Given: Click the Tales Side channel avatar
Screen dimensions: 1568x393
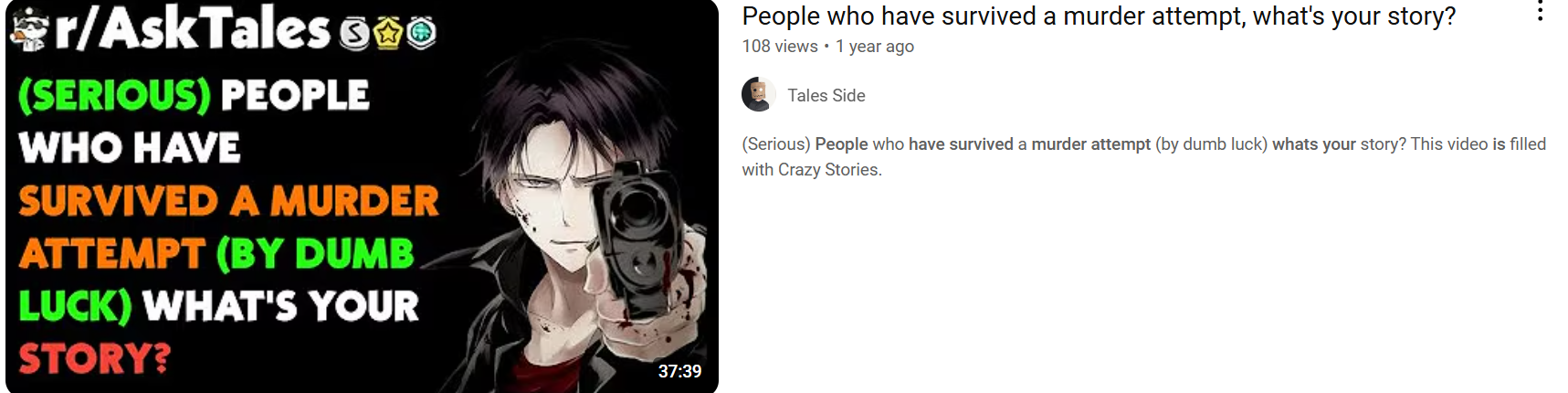Looking at the screenshot, I should coord(758,95).
